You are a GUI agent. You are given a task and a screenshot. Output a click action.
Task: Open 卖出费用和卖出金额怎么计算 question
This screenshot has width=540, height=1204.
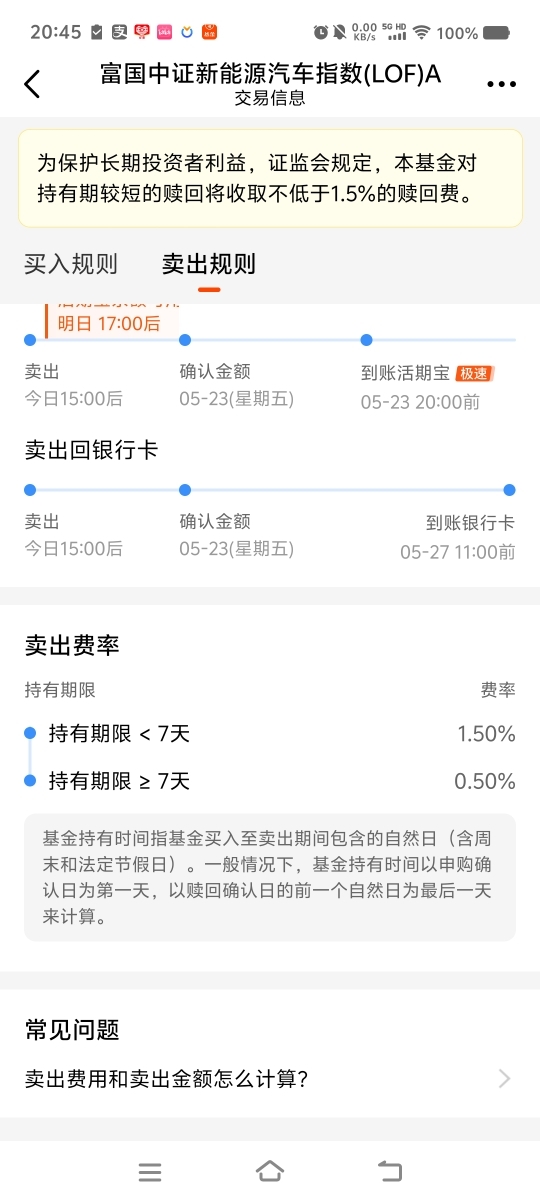coord(166,1079)
